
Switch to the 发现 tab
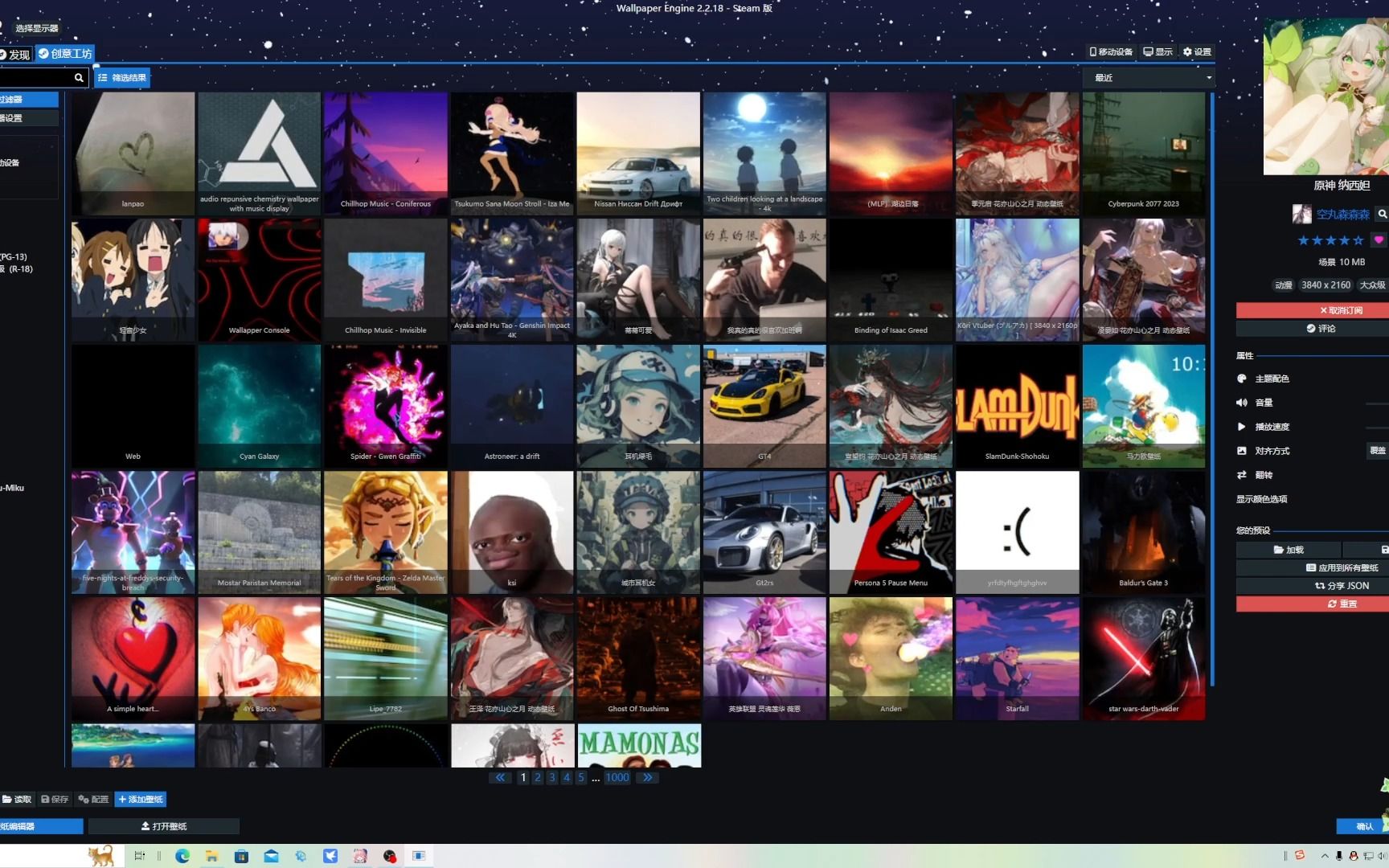click(x=15, y=55)
